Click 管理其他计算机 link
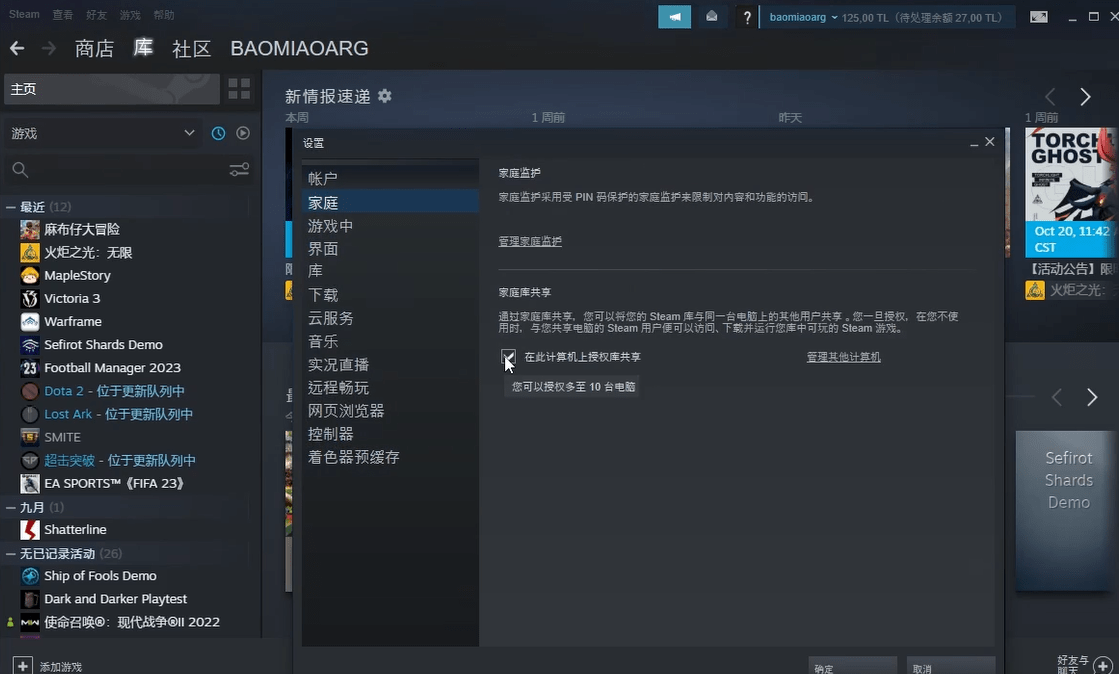Image resolution: width=1119 pixels, height=674 pixels. [x=844, y=357]
